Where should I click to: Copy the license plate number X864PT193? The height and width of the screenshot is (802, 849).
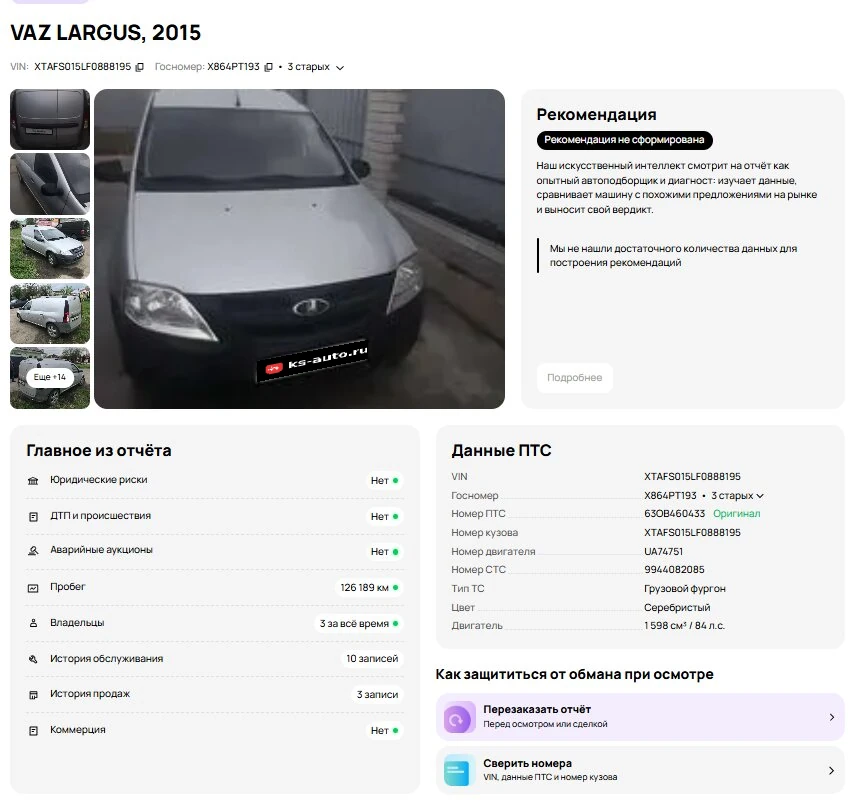click(268, 67)
